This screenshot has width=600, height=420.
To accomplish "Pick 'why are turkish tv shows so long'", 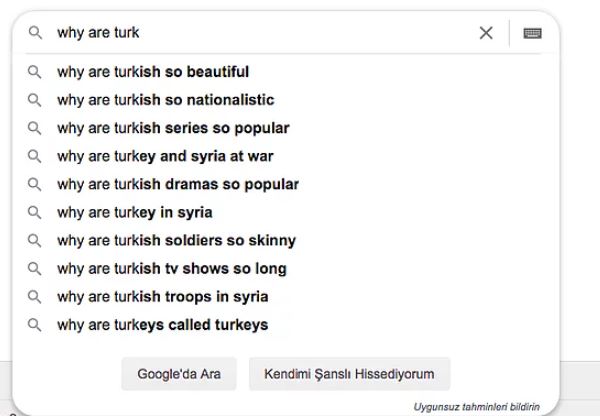I will (x=172, y=268).
